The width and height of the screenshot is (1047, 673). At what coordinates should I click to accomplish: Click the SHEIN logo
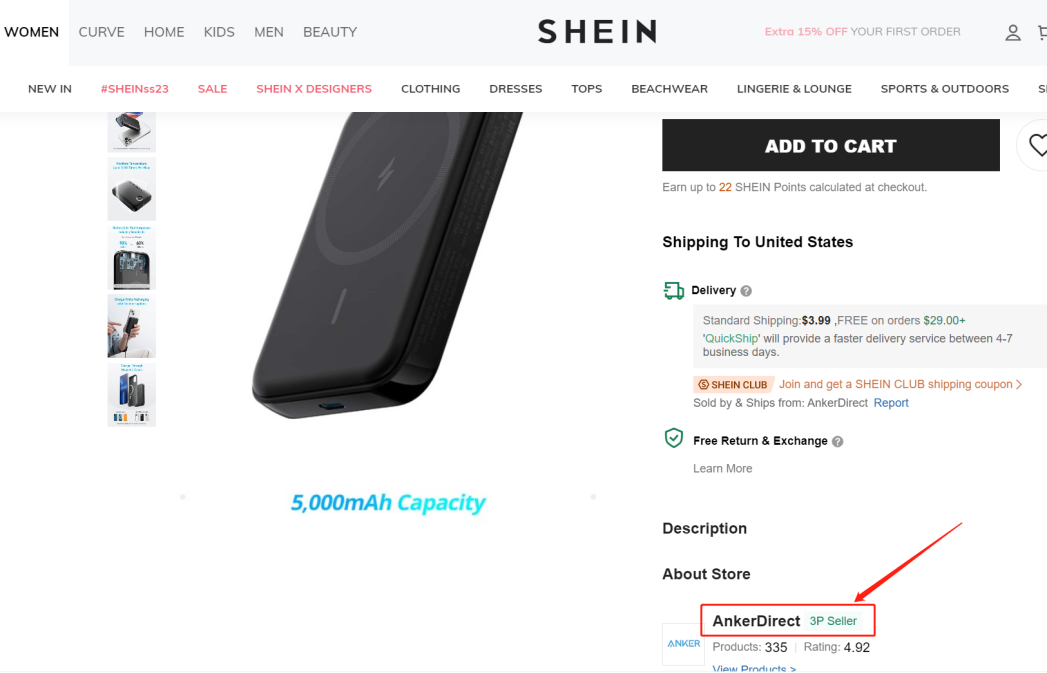(x=597, y=31)
